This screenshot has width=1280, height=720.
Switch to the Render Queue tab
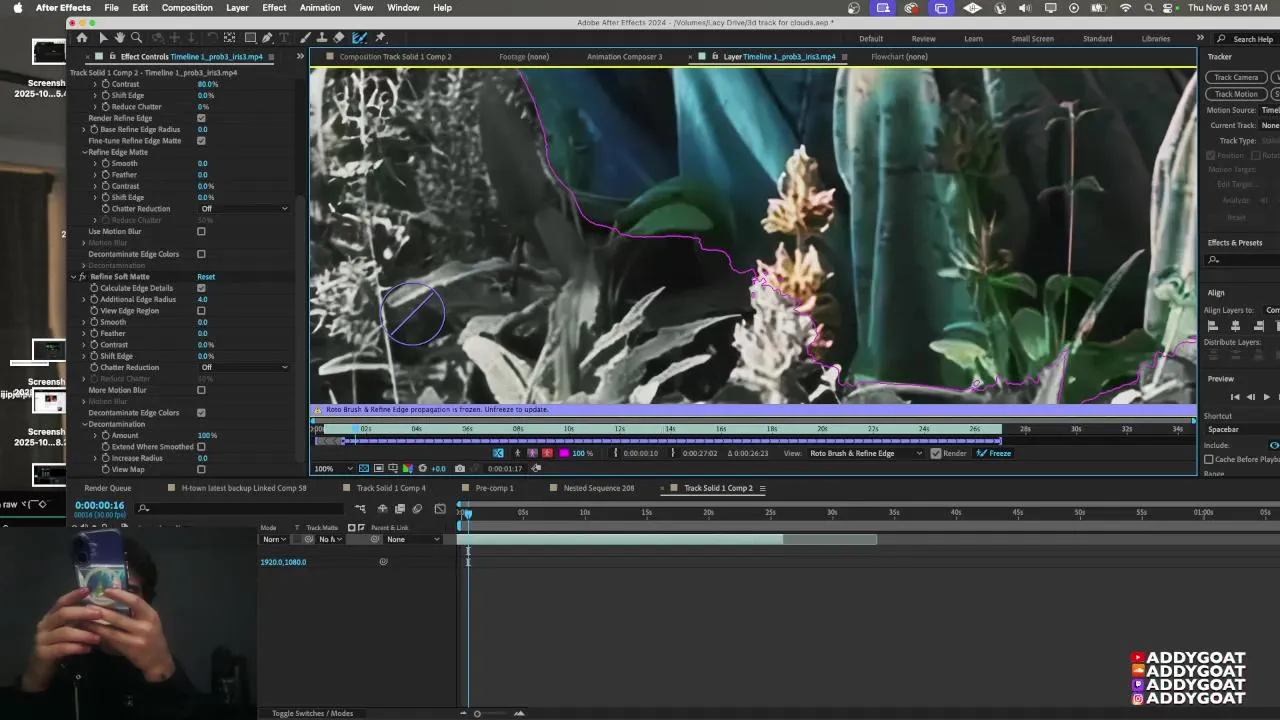click(x=107, y=488)
